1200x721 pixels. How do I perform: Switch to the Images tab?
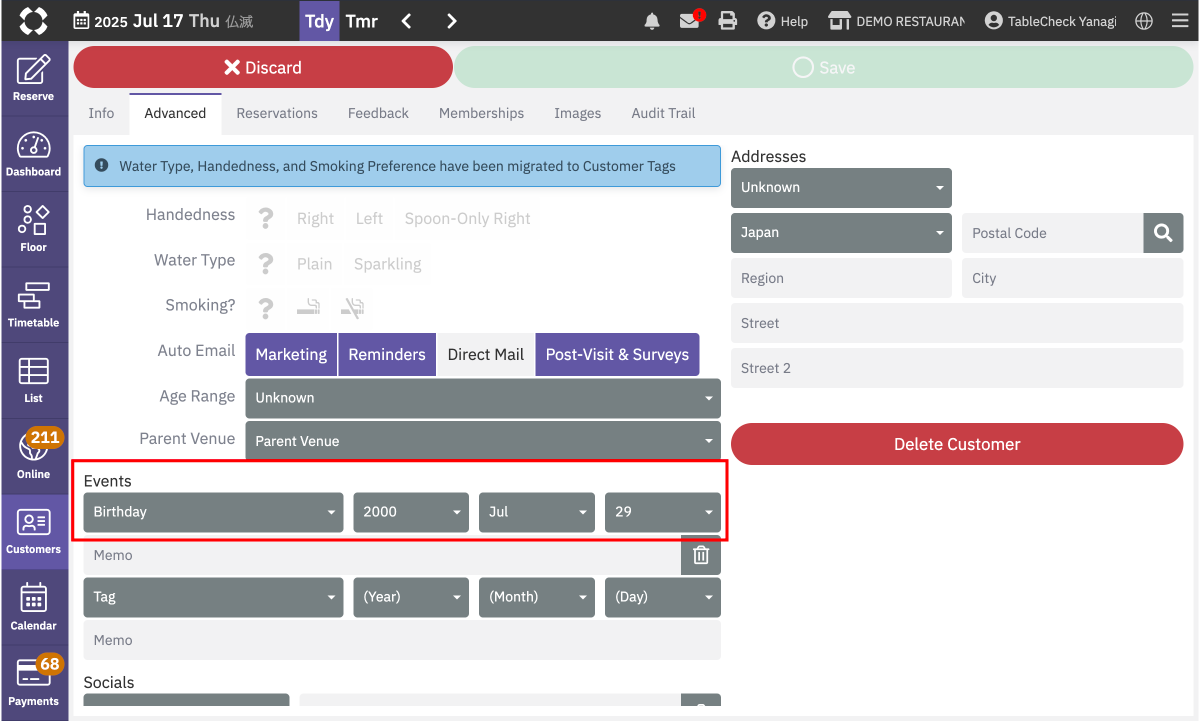tap(578, 113)
